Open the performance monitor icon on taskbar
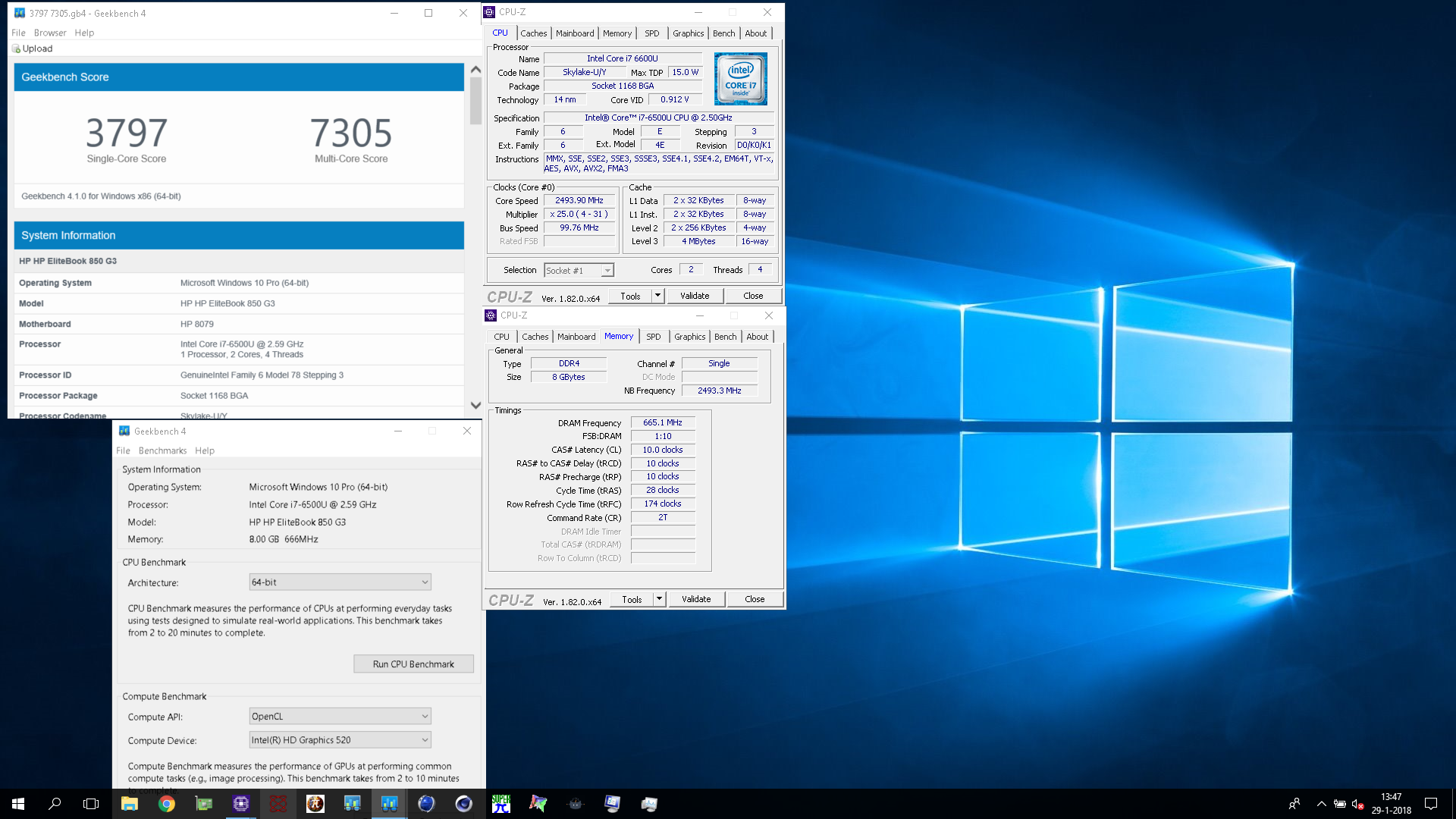1456x819 pixels. pyautogui.click(x=650, y=804)
